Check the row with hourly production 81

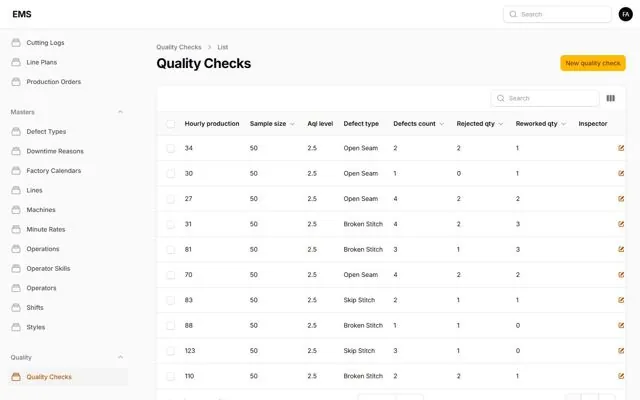(x=171, y=249)
